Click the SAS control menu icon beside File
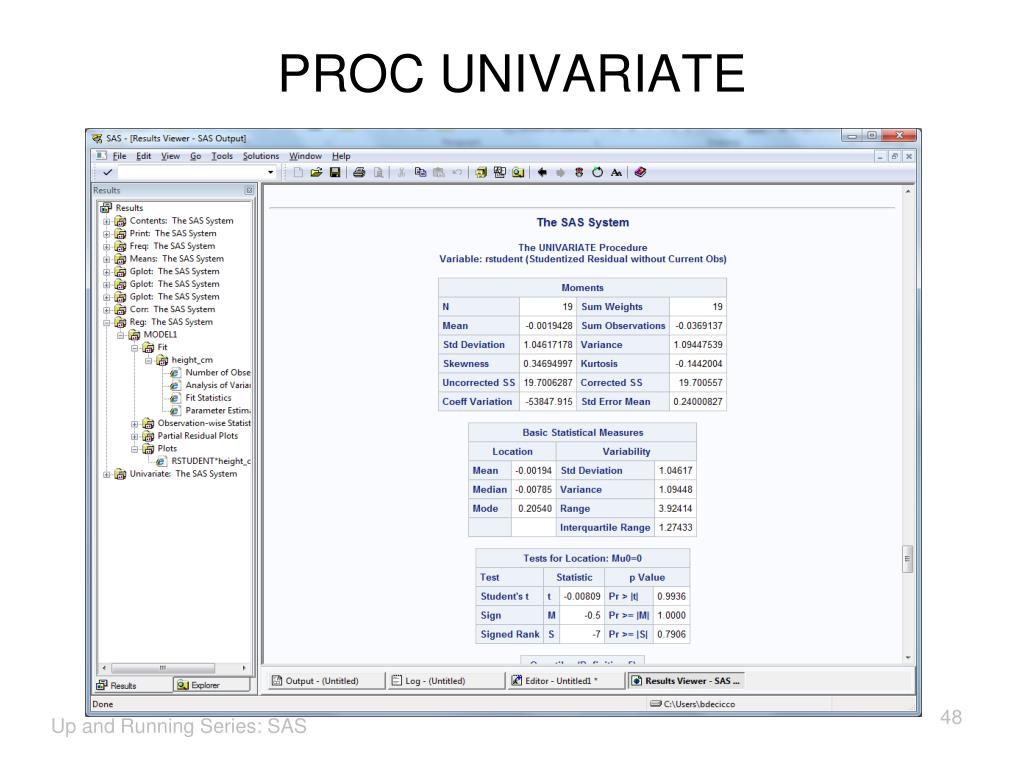This screenshot has height=768, width=1024. 101,155
